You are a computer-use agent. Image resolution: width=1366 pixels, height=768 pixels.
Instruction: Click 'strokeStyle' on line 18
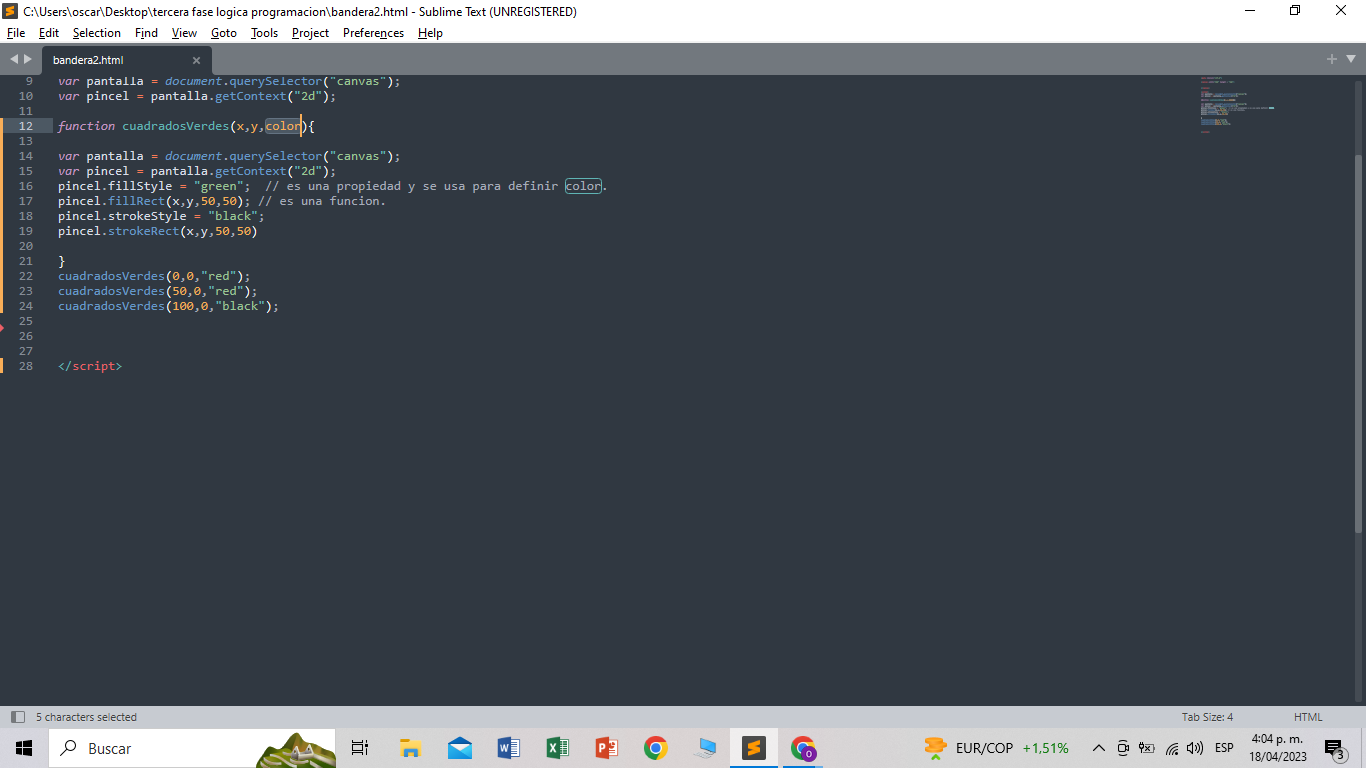(x=147, y=216)
